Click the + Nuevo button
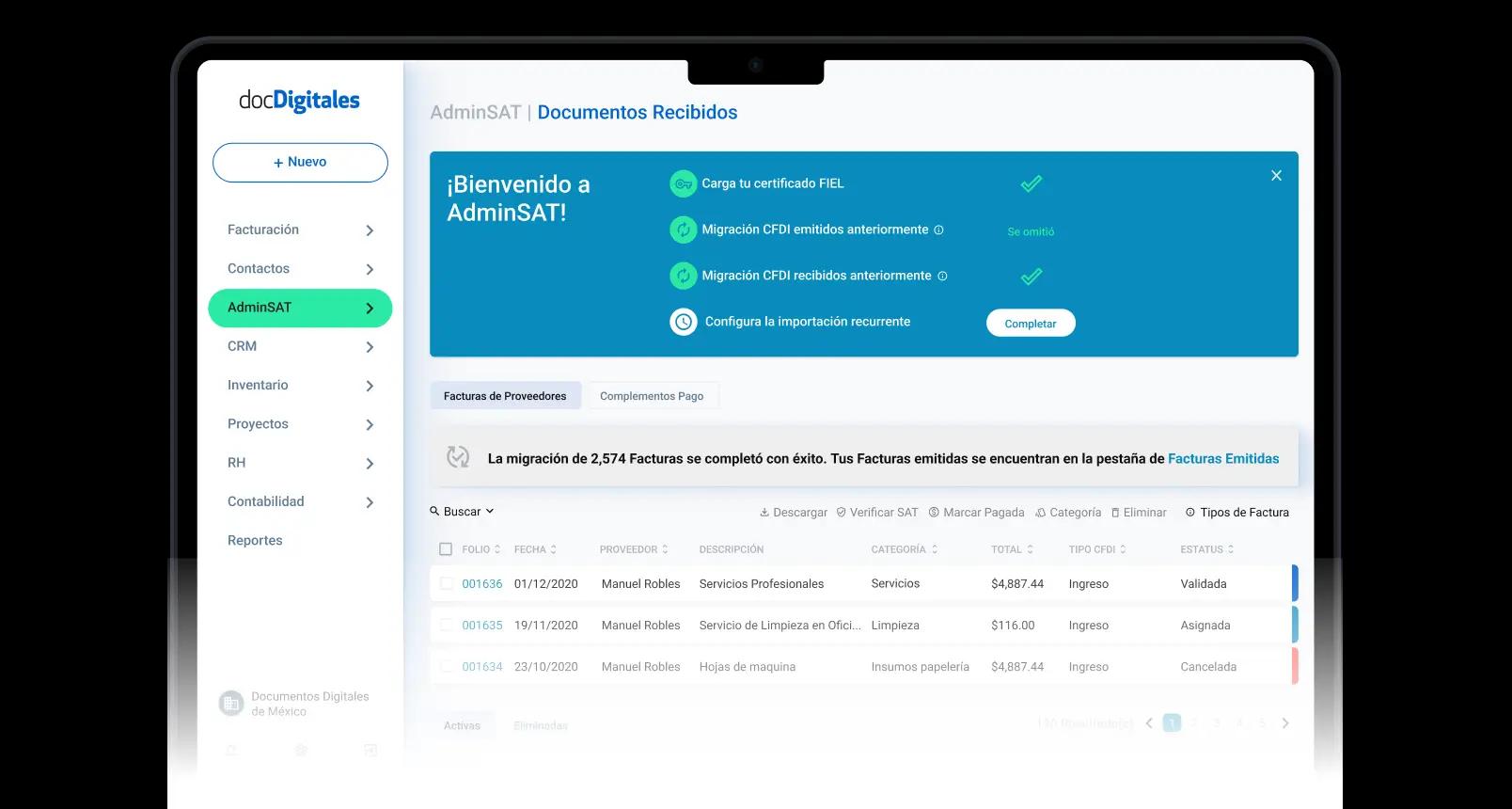Viewport: 1512px width, 809px height. pos(300,163)
